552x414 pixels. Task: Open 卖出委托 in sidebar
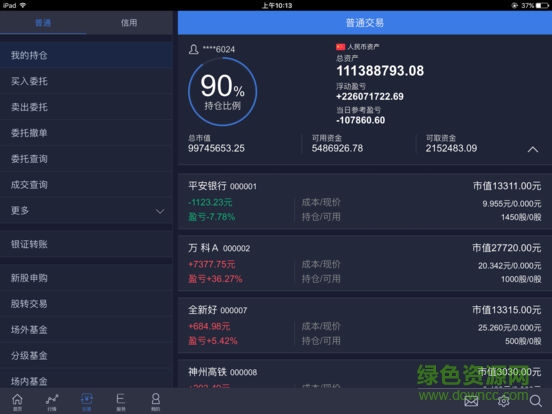[x=86, y=107]
